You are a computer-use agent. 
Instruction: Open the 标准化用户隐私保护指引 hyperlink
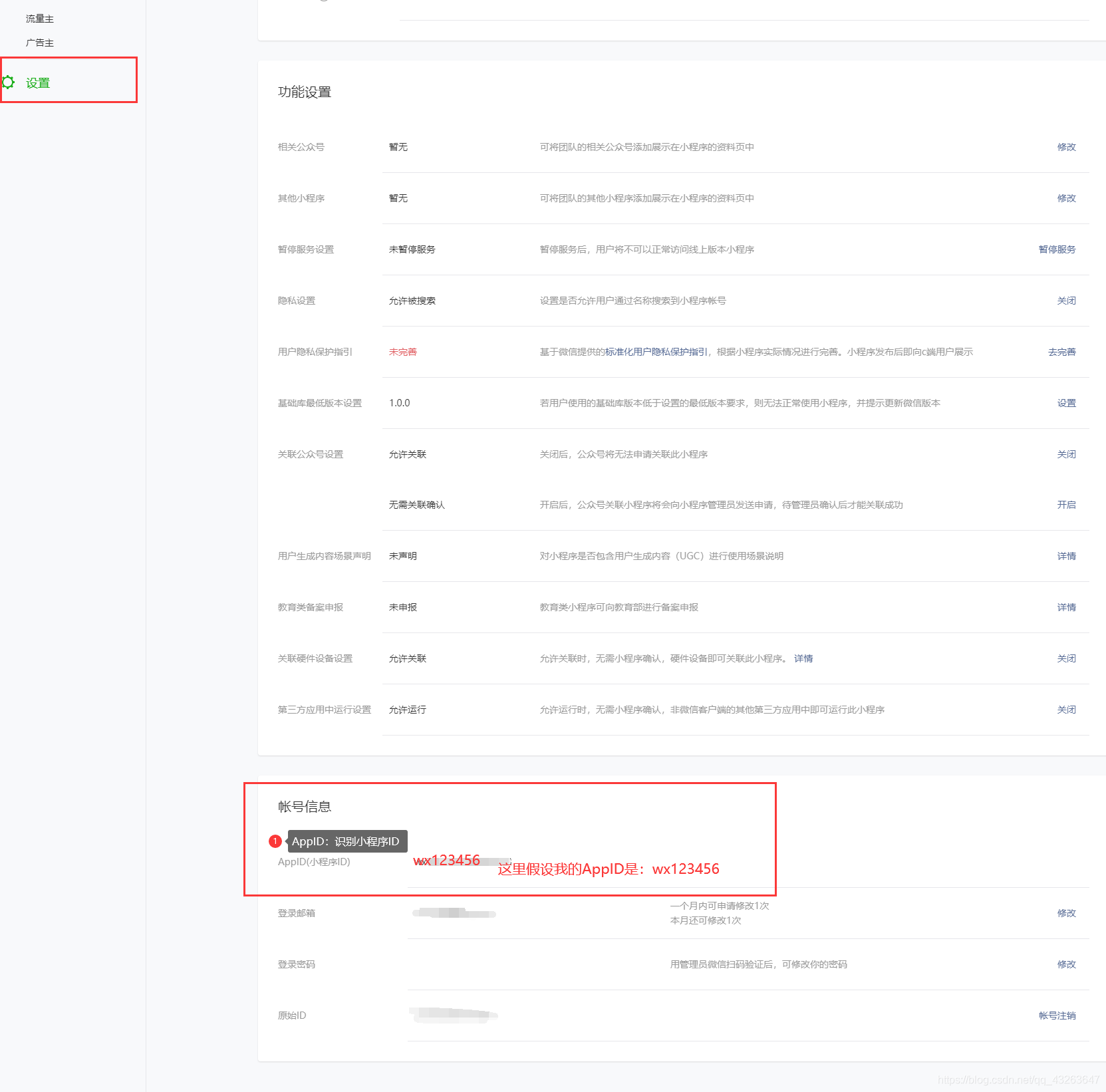(x=656, y=352)
